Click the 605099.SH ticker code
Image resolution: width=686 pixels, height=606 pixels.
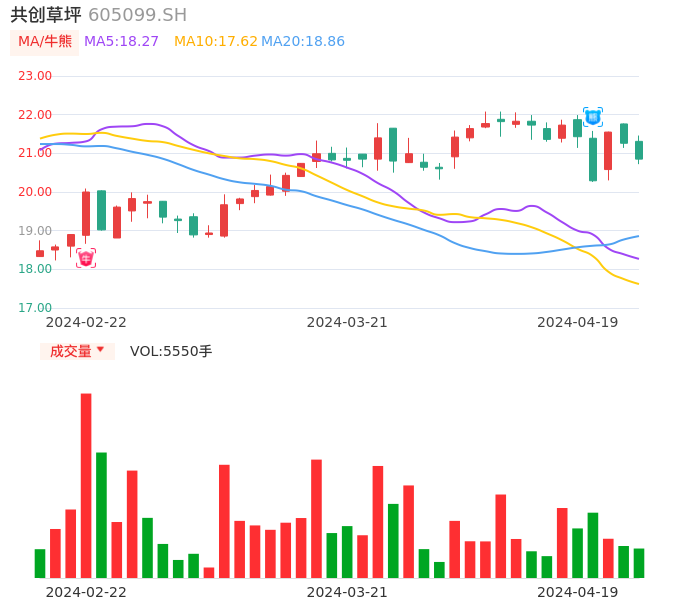pos(137,15)
